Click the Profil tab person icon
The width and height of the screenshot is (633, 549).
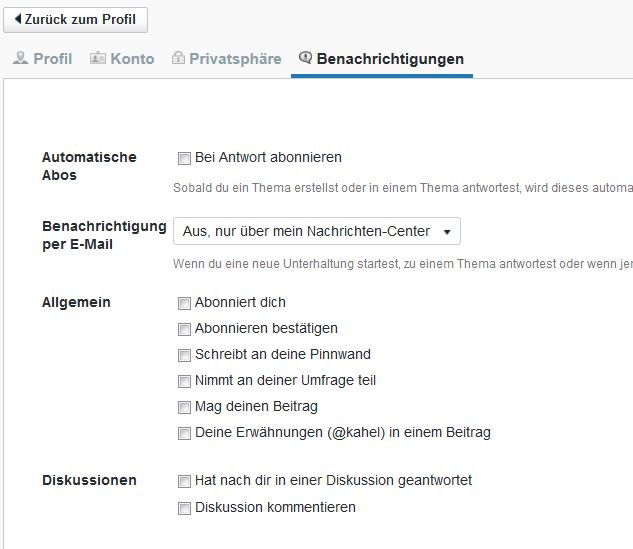tap(20, 59)
